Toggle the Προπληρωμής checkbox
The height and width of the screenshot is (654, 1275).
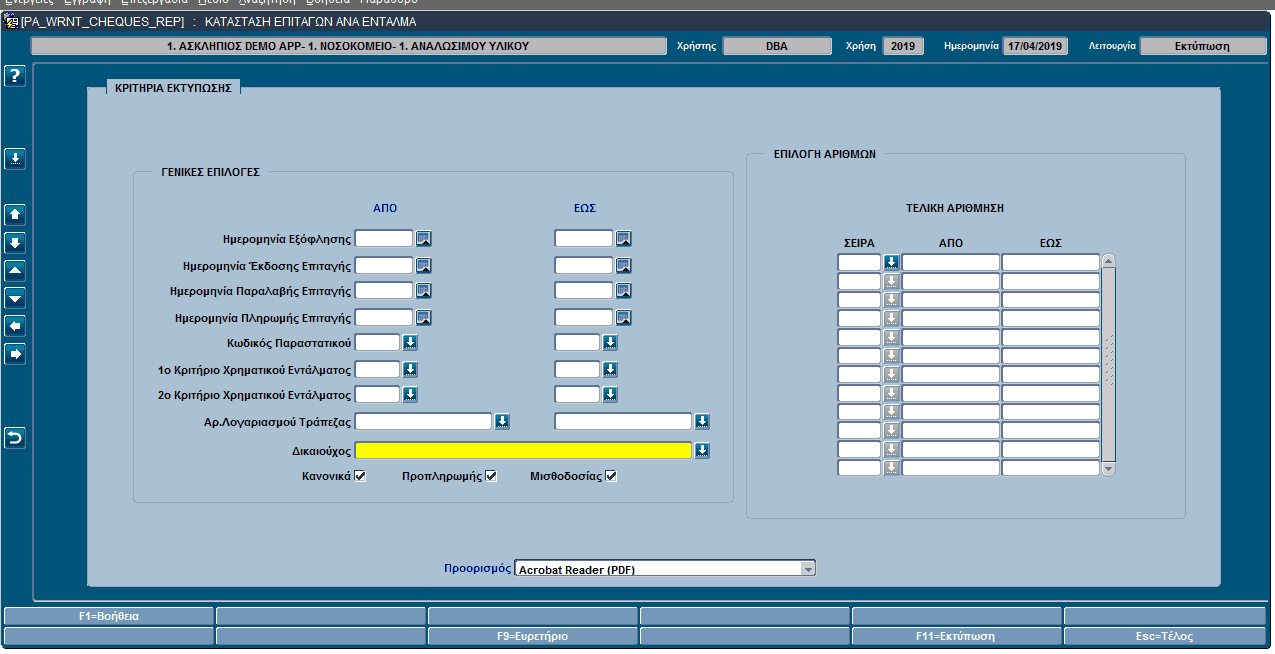pyautogui.click(x=491, y=476)
